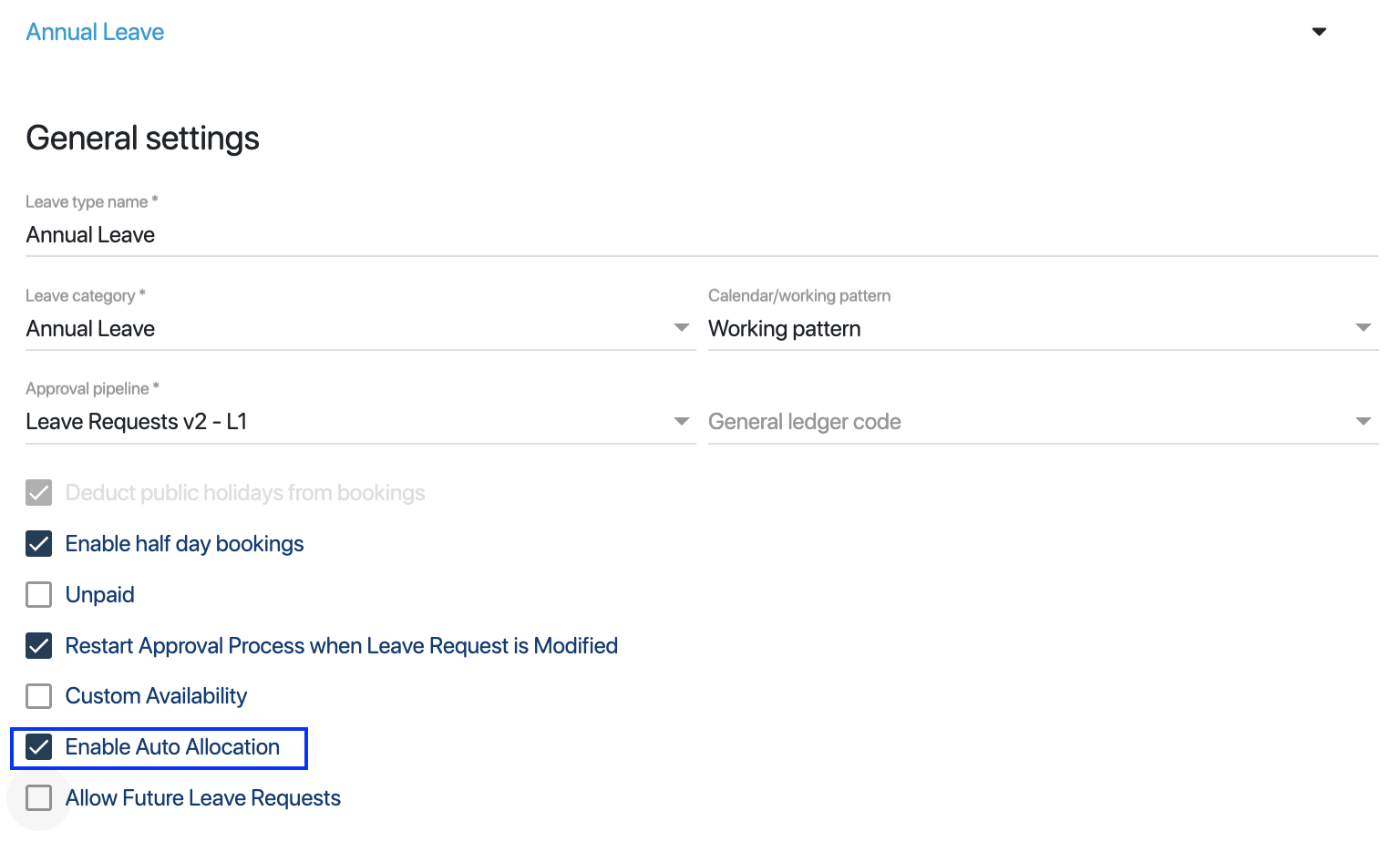
Task: Uncheck Enable half day bookings
Action: point(39,544)
